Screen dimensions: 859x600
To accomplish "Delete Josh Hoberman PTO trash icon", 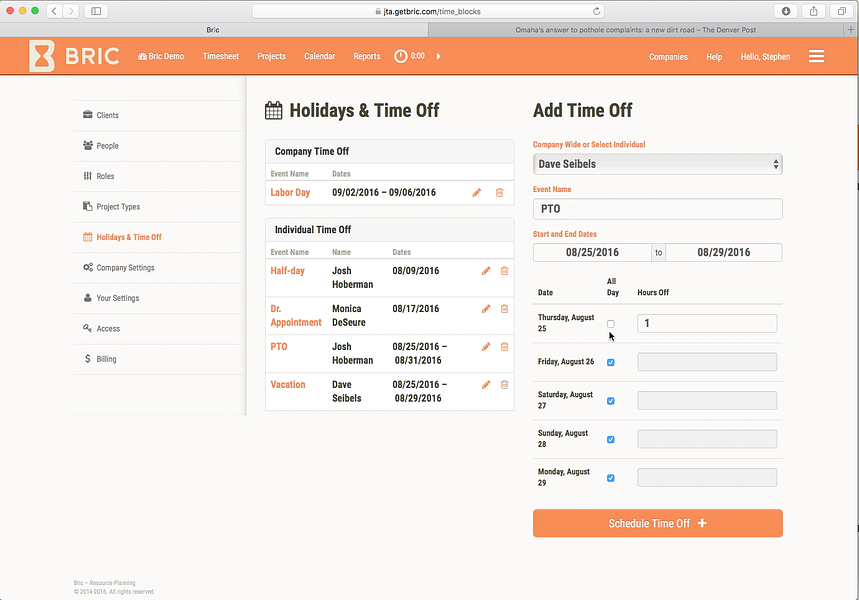I will pos(505,347).
